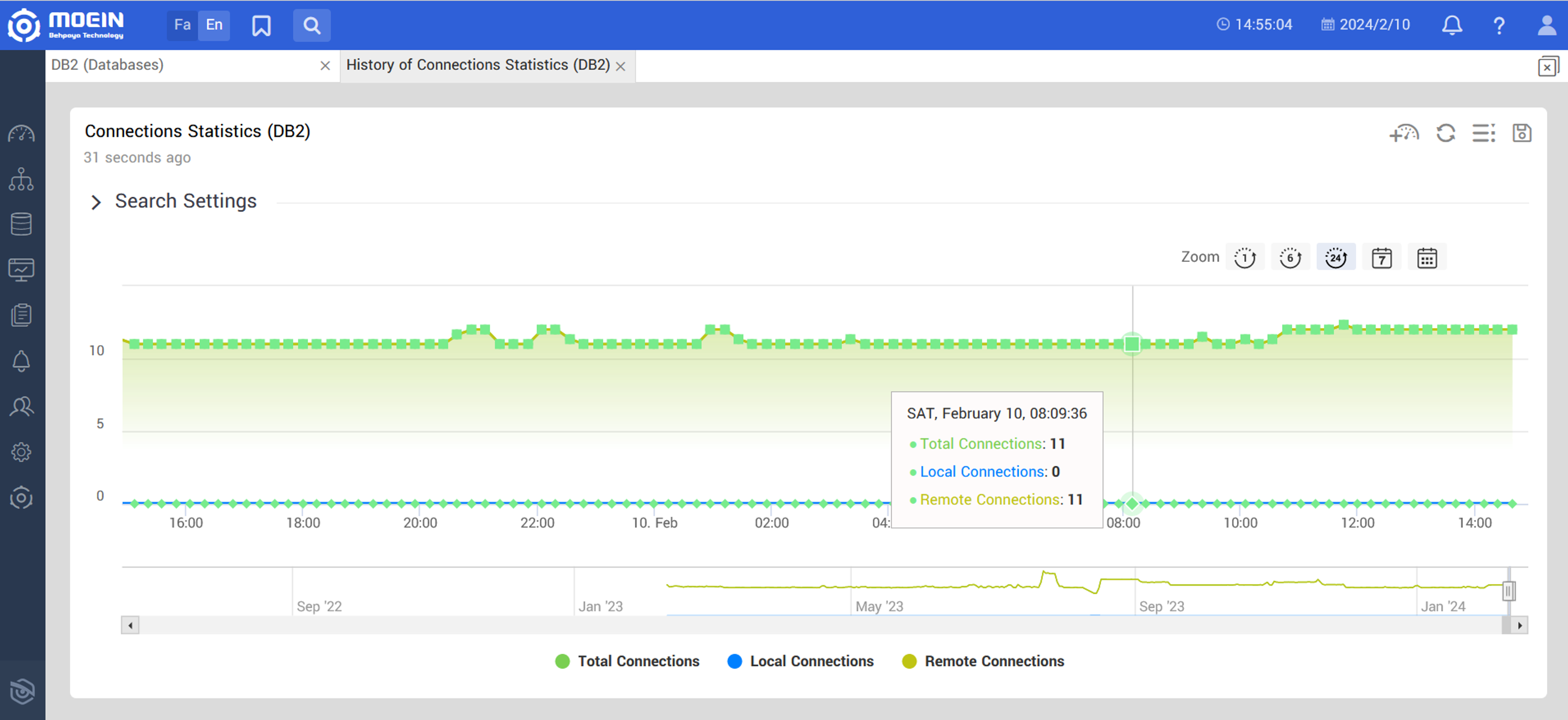Zoom chart to full month calendar
The image size is (1568, 720).
pos(1427,258)
